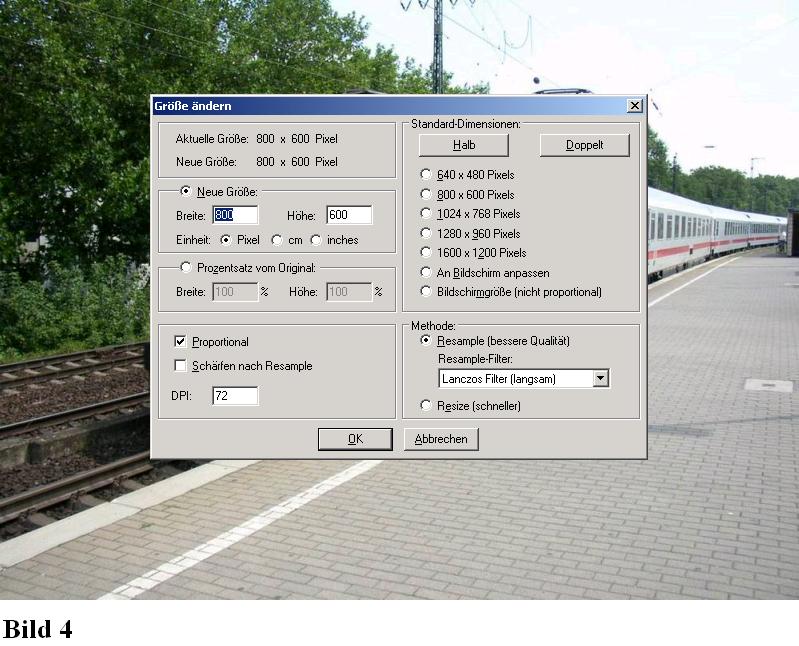The width and height of the screenshot is (799, 646).
Task: Click the Halb button
Action: [x=463, y=145]
